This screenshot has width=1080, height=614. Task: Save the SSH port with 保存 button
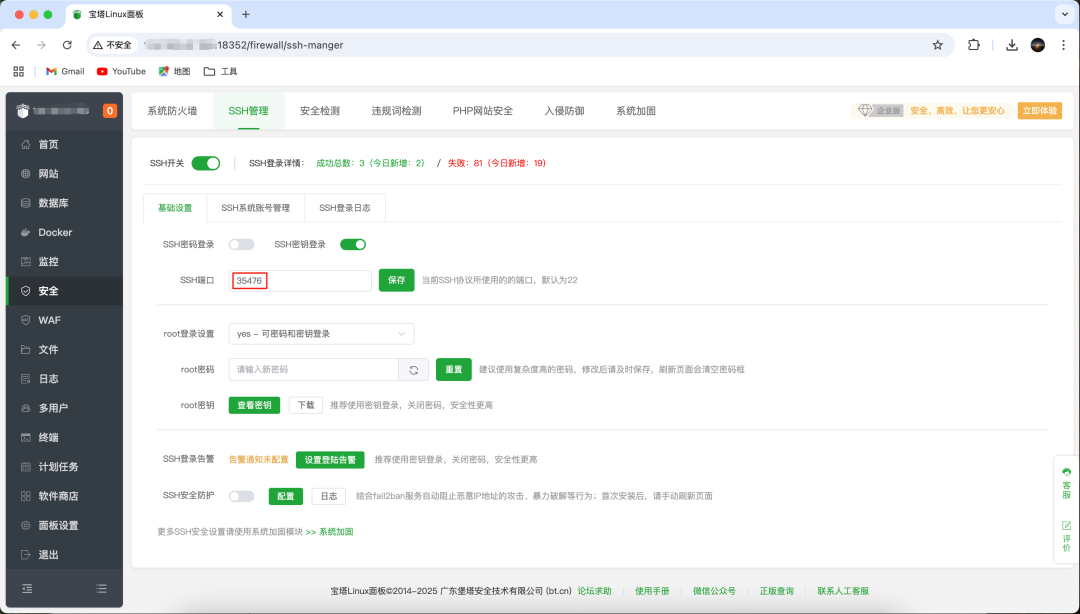point(396,280)
